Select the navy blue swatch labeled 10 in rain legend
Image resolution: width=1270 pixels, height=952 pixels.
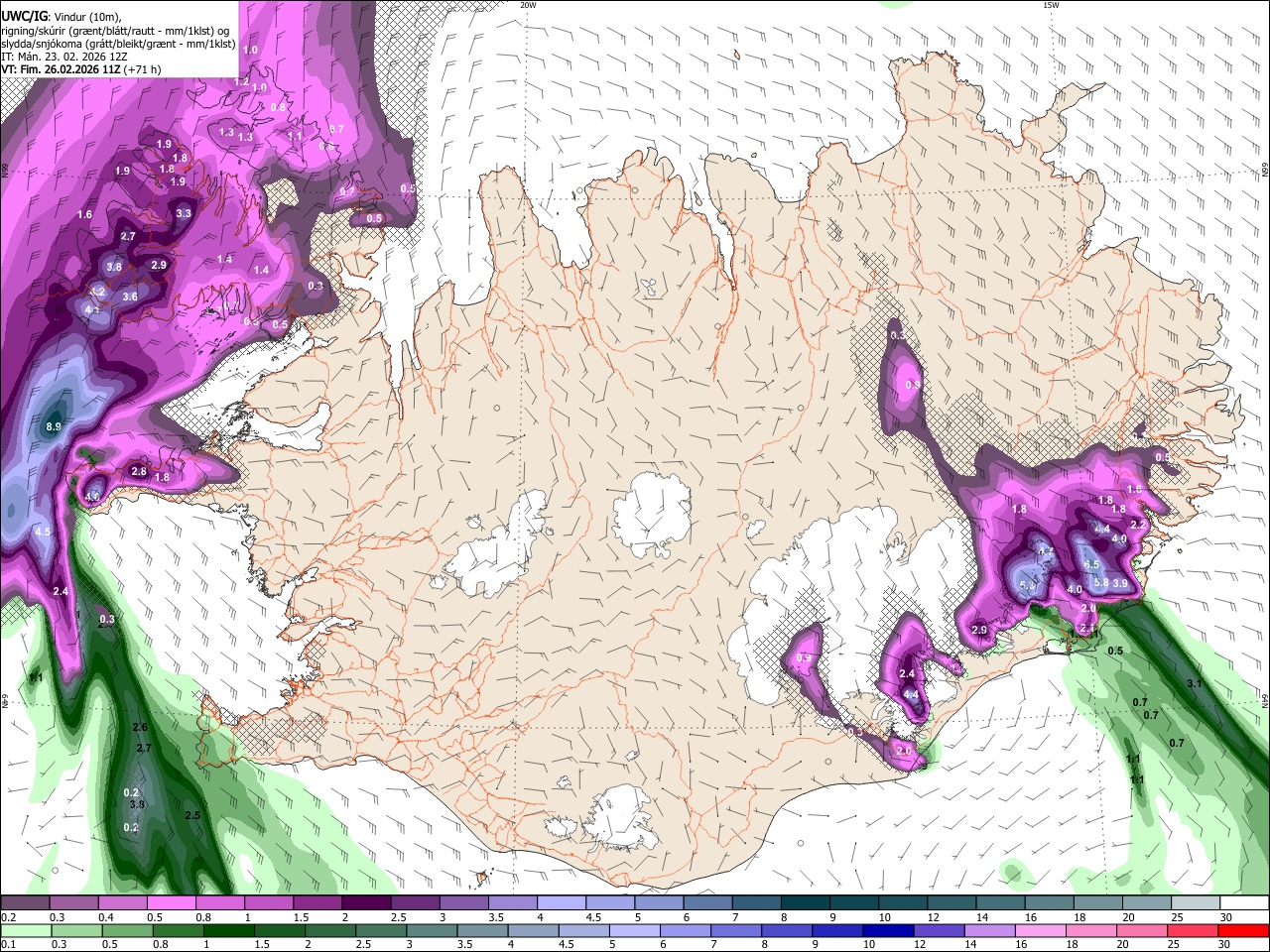pyautogui.click(x=886, y=930)
